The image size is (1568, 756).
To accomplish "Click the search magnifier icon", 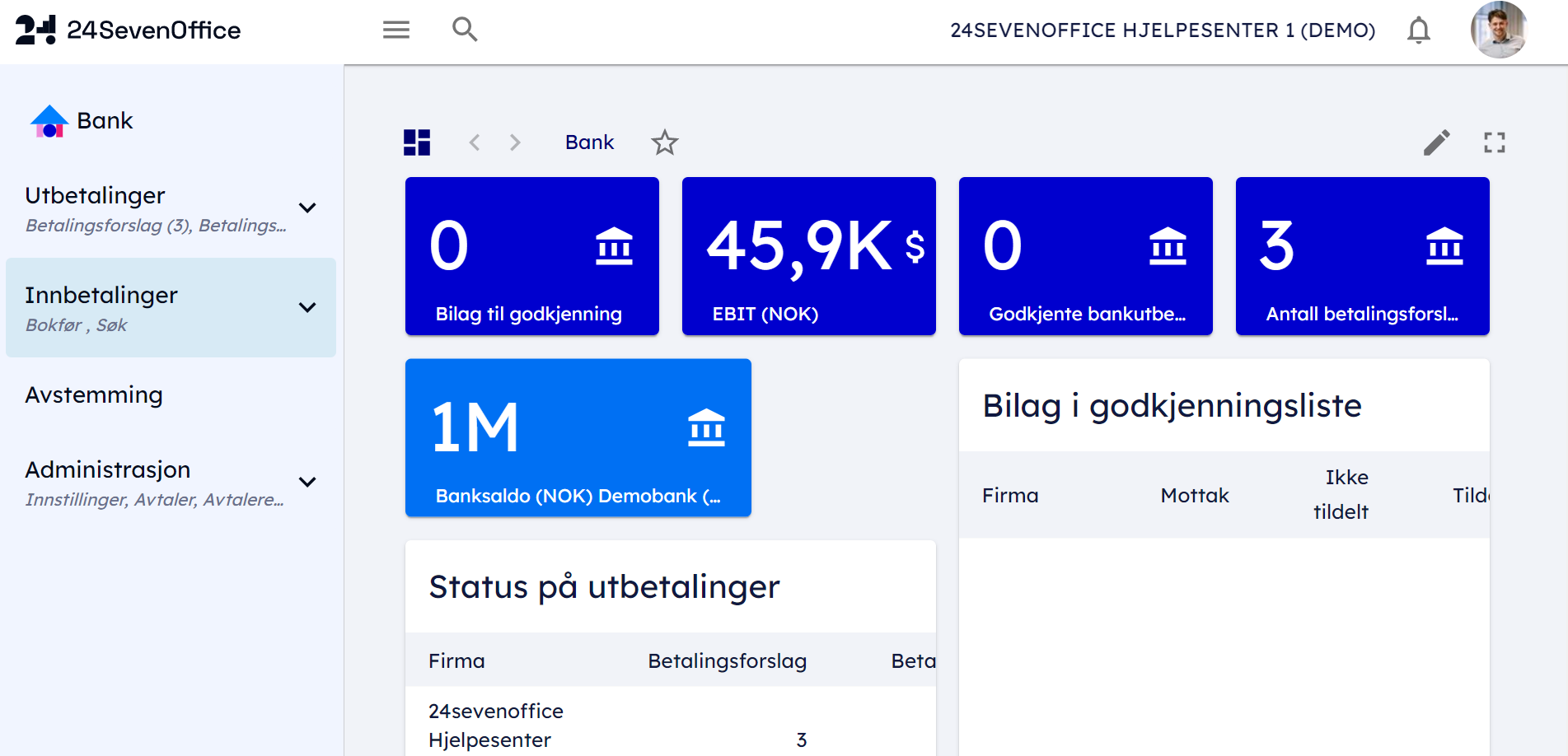I will pos(465,30).
